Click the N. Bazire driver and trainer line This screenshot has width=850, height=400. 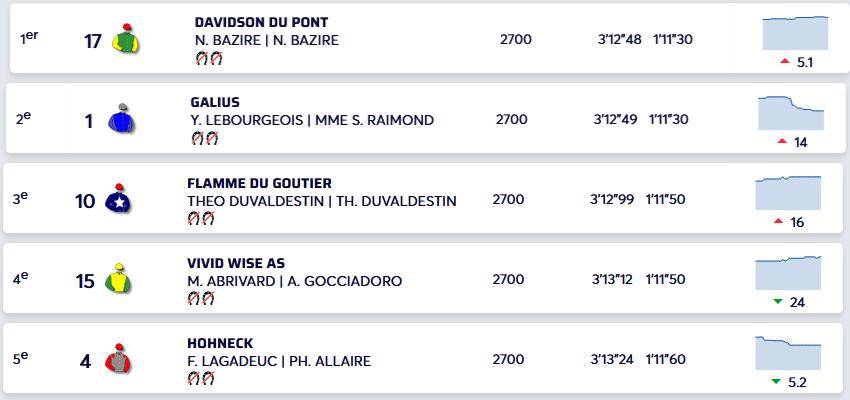[x=267, y=40]
